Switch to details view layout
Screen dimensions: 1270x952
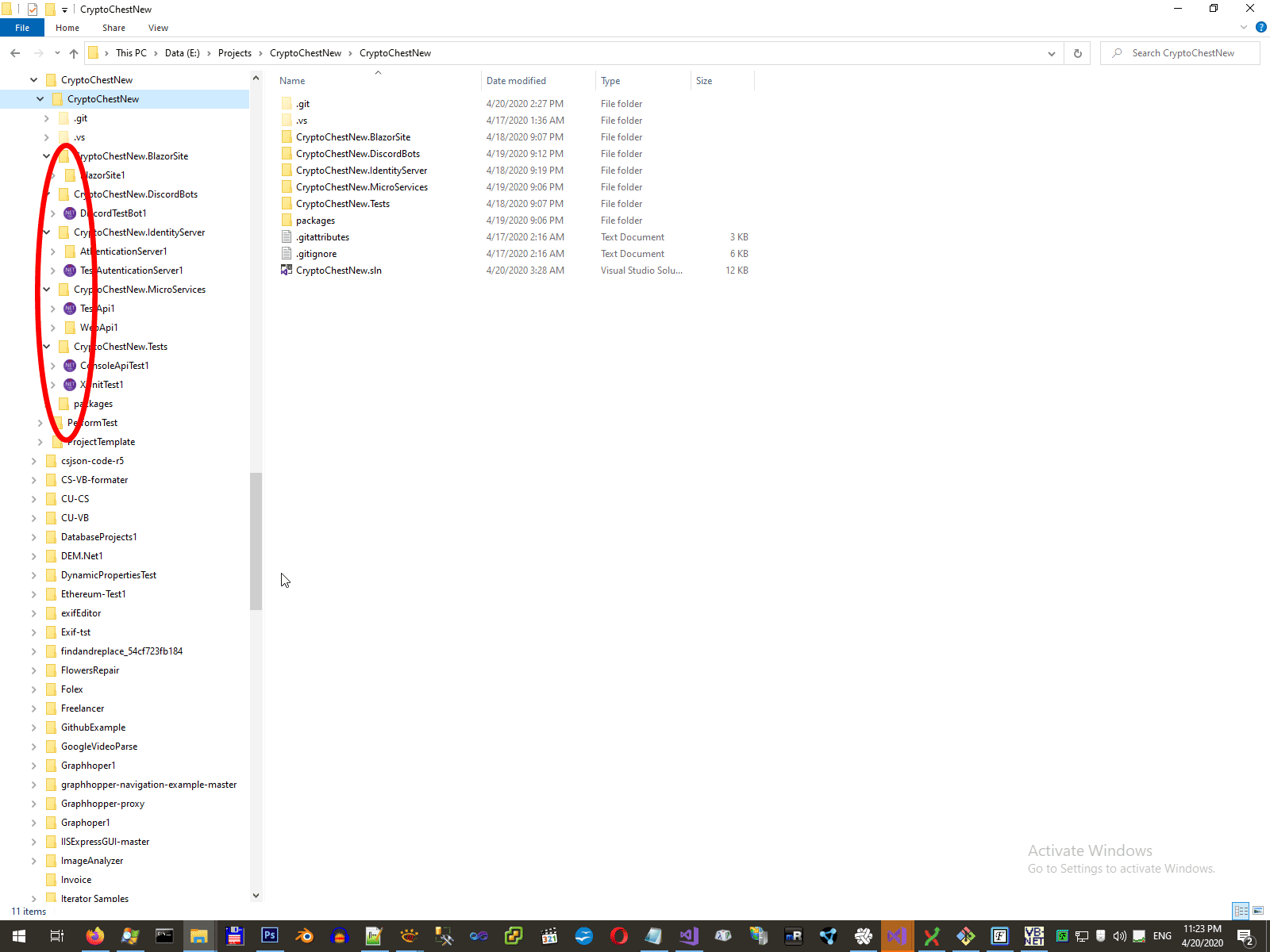click(1241, 911)
